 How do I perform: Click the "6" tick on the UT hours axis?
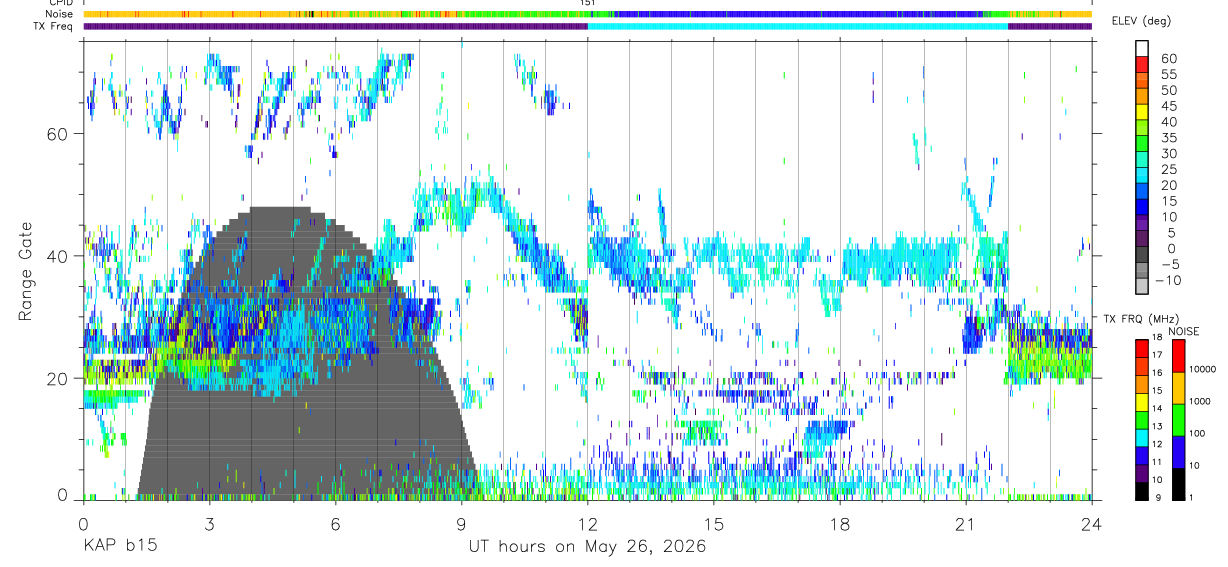click(335, 524)
